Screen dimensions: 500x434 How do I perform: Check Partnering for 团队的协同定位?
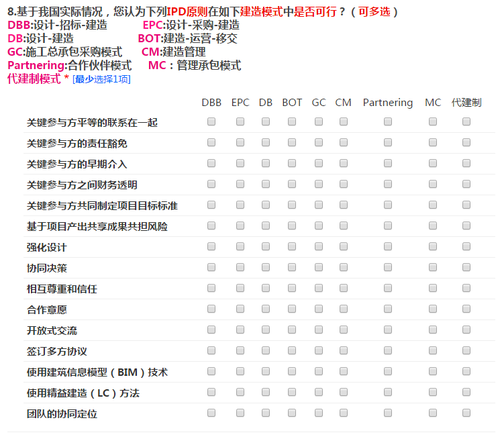(388, 413)
